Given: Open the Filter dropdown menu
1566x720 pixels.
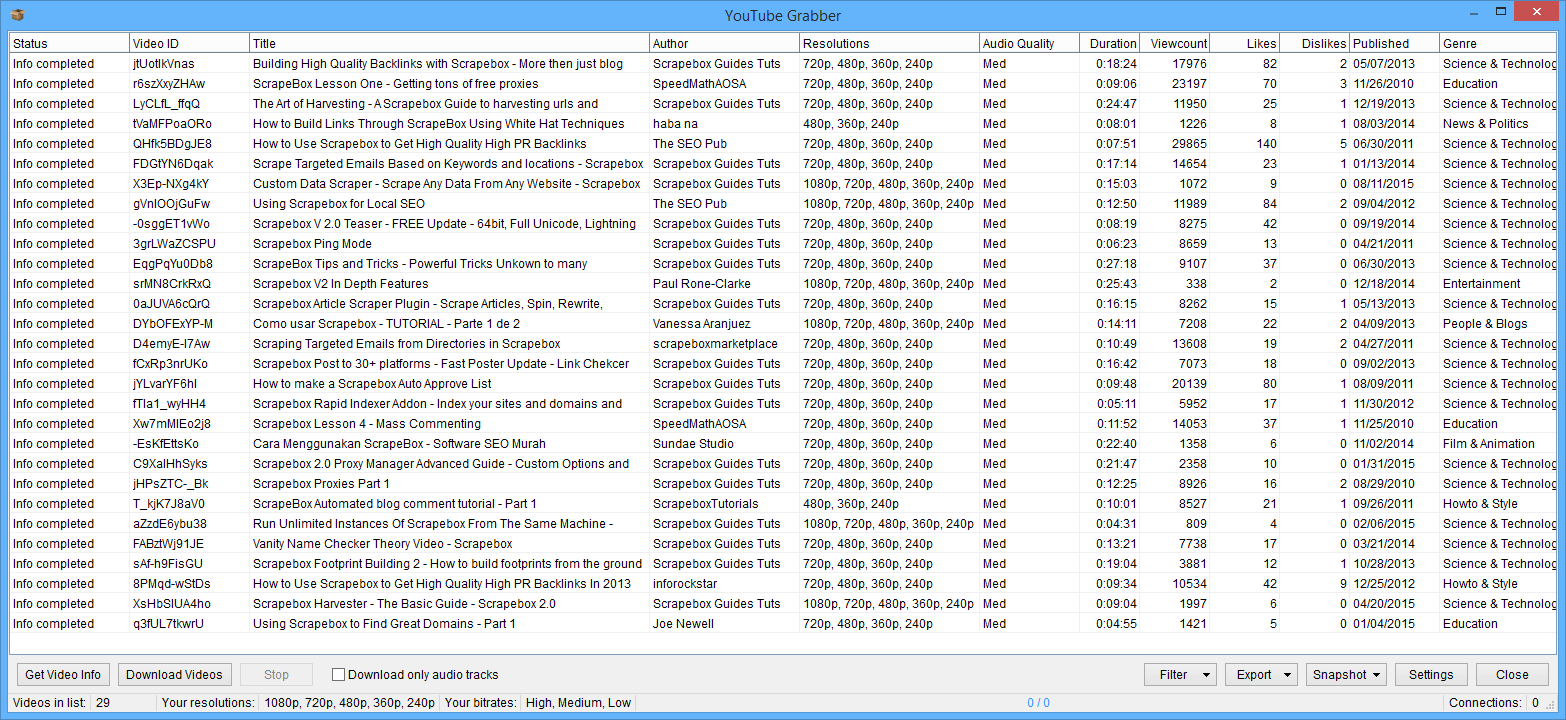Looking at the screenshot, I should point(1180,674).
